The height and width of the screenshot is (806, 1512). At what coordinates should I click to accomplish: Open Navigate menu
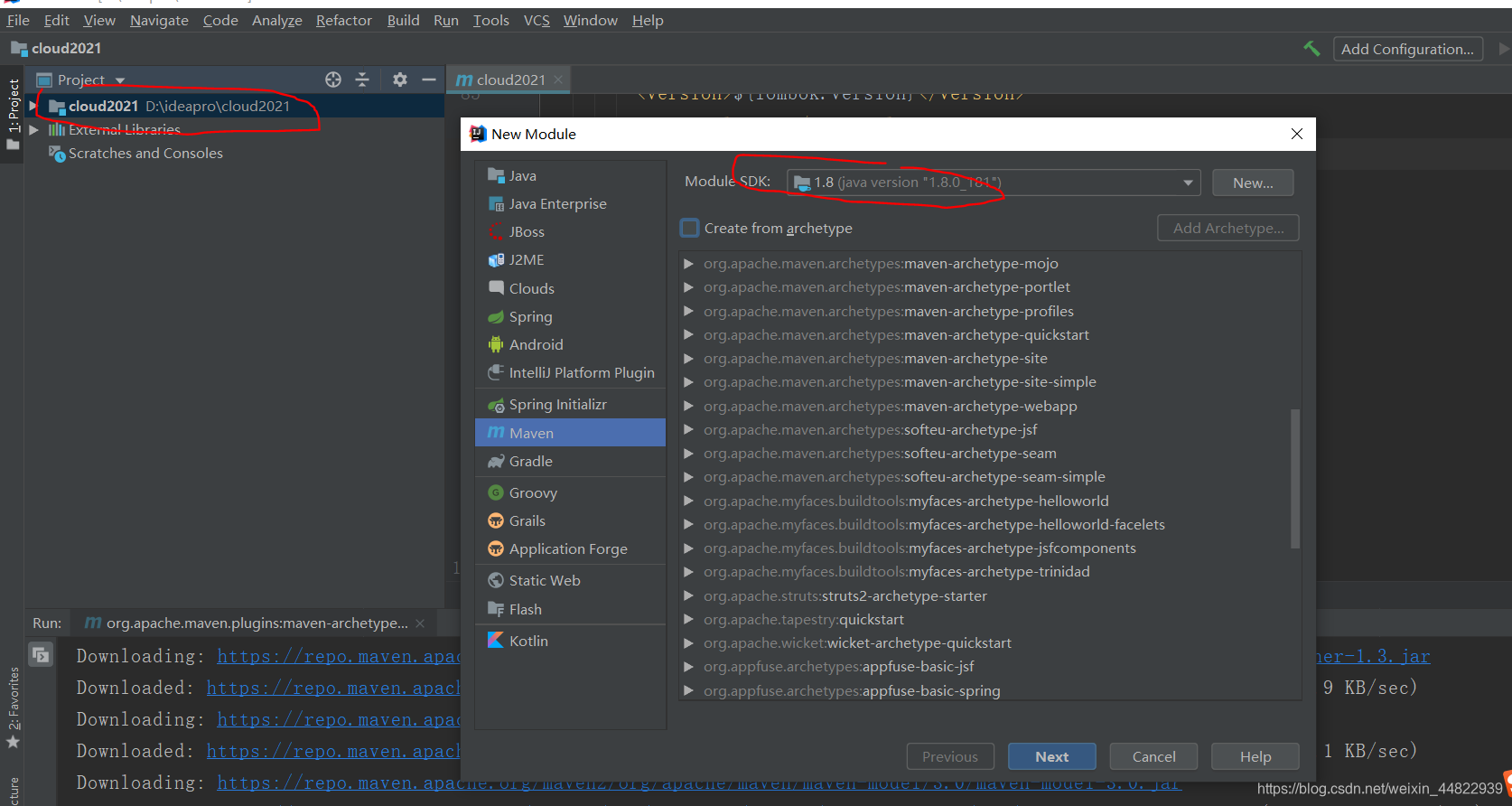tap(159, 20)
